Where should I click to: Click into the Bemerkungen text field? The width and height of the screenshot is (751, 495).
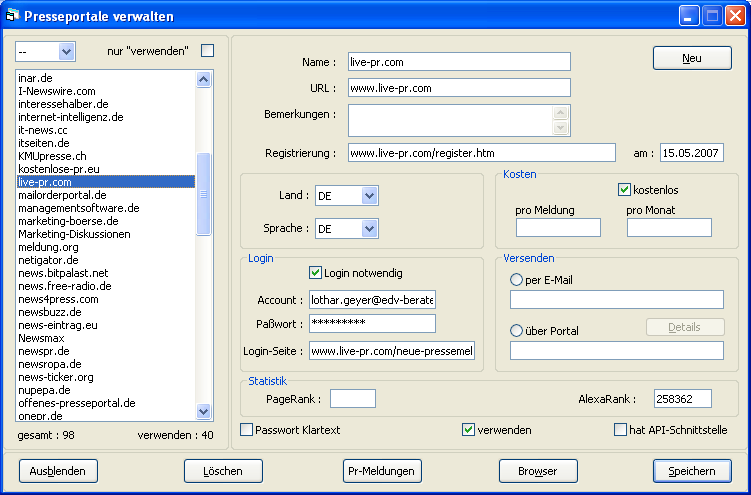coord(450,120)
